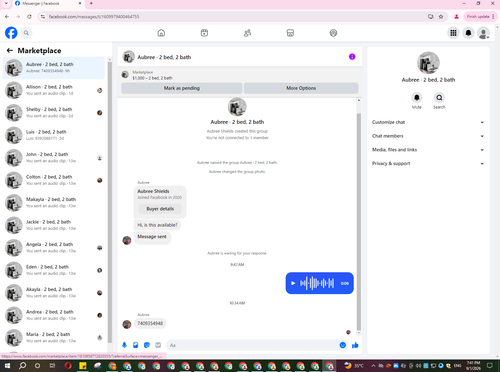Open the Windows Start menu
This screenshot has height=372, width=500.
7,366
